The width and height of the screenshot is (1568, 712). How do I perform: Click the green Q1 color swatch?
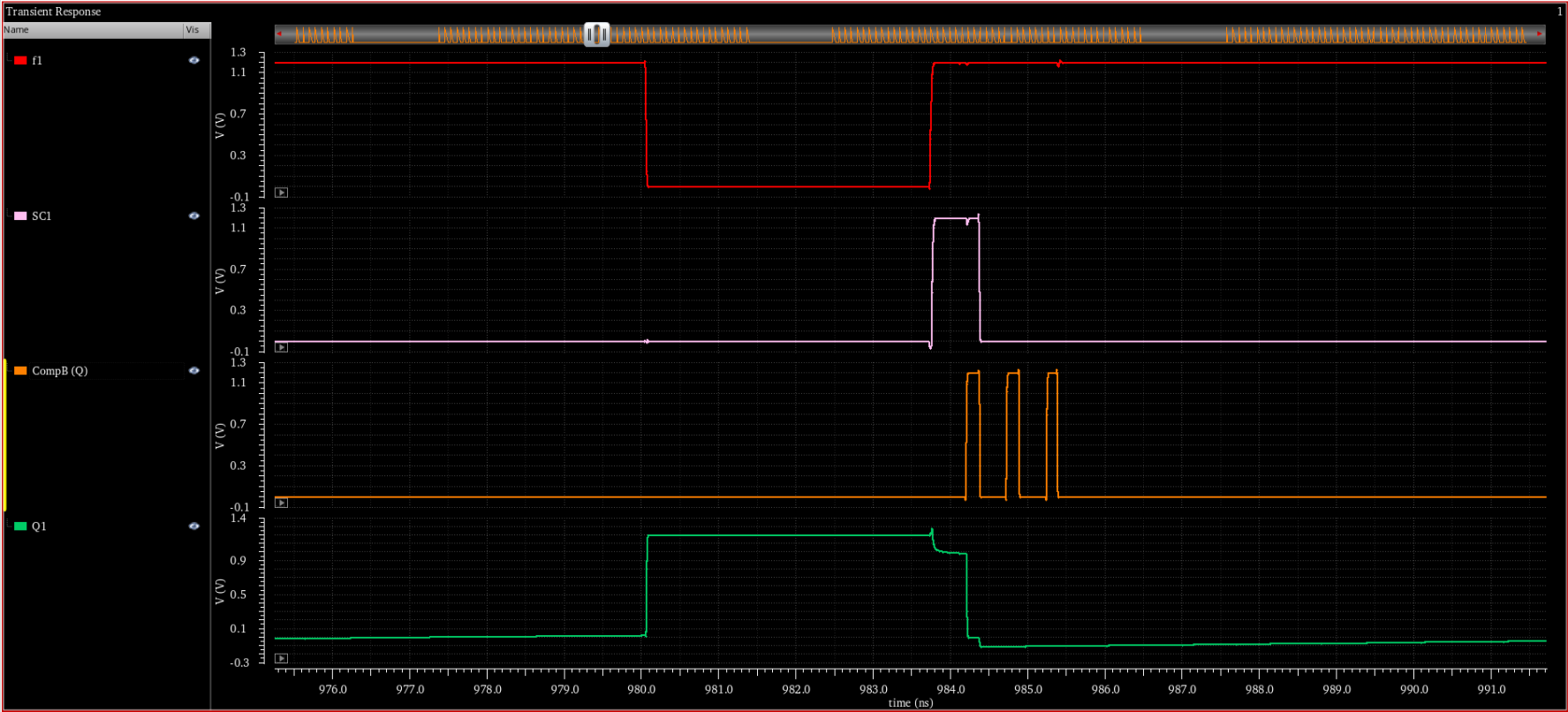(20, 526)
